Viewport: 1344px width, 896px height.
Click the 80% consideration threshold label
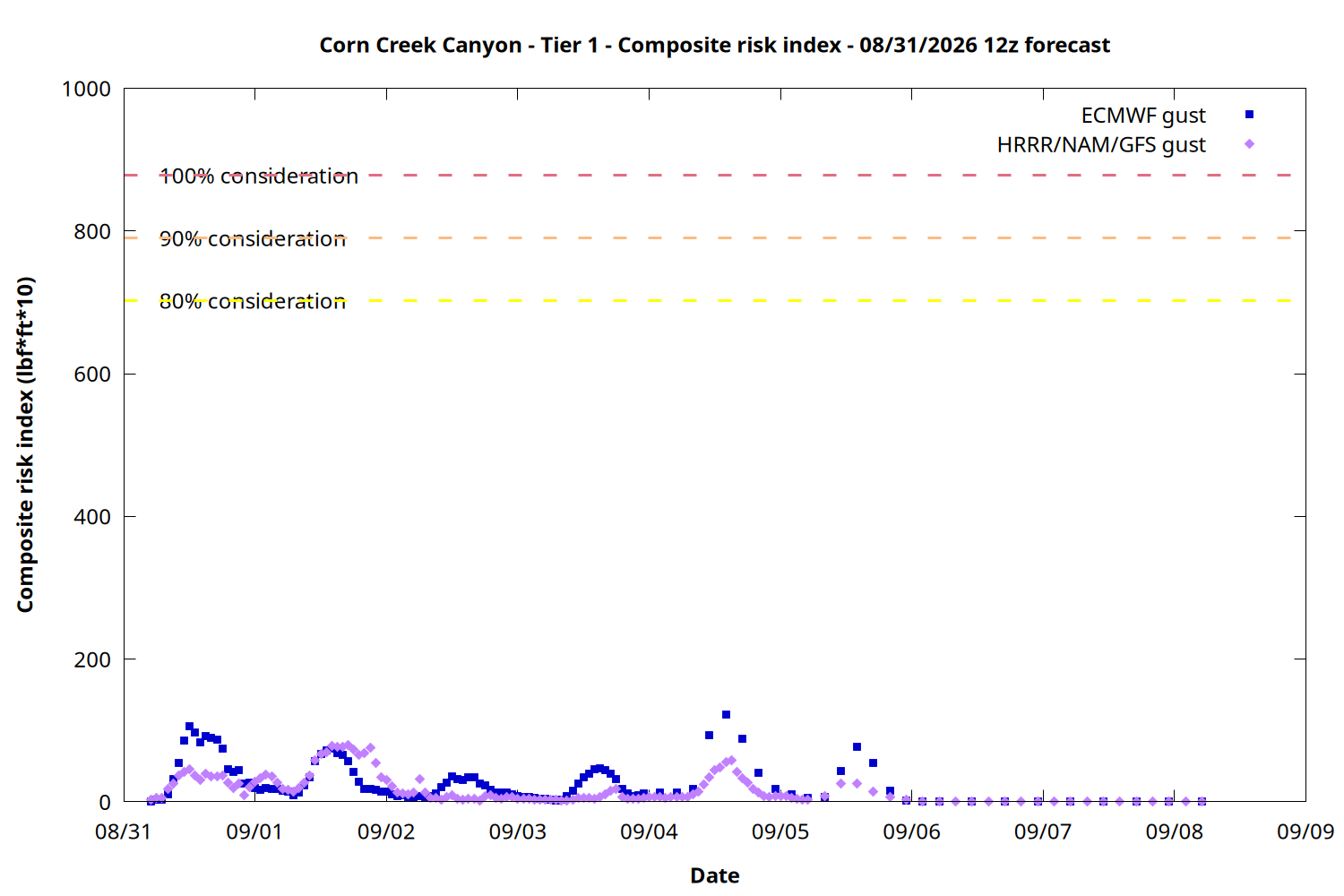pos(253,302)
